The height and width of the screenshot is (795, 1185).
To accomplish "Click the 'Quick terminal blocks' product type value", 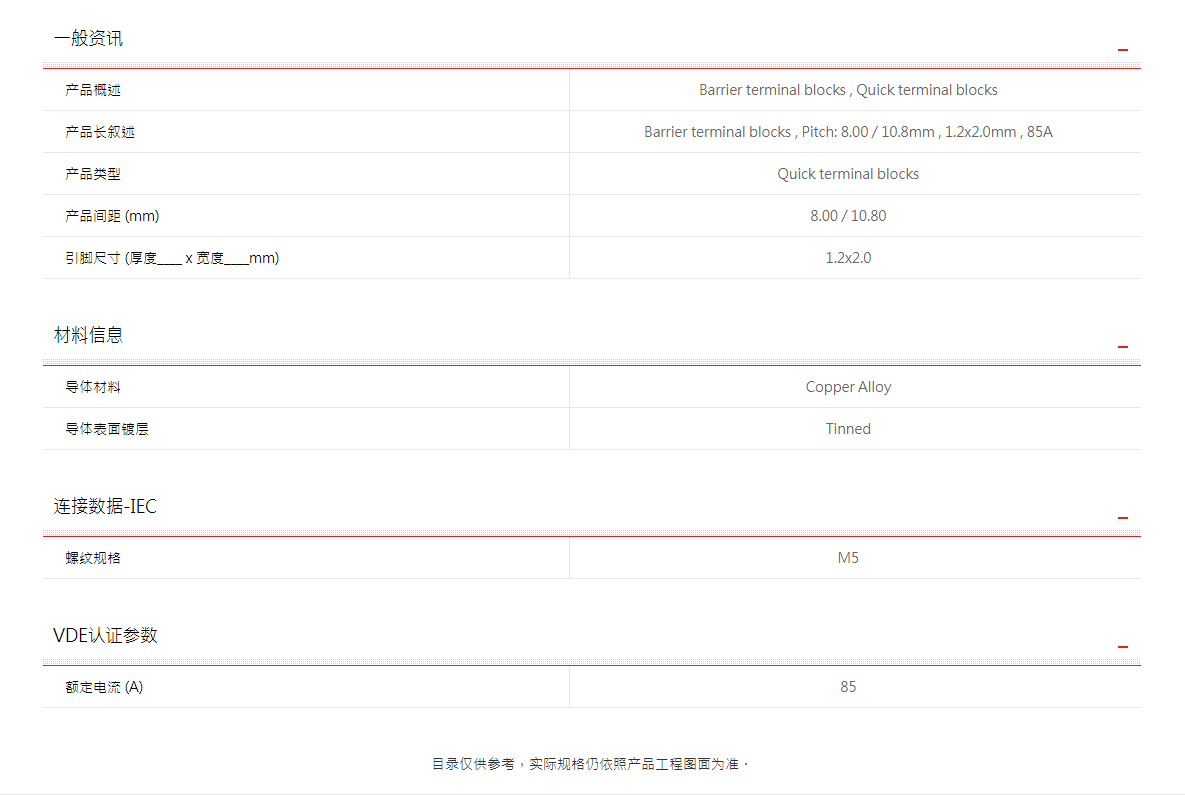I will coord(848,174).
